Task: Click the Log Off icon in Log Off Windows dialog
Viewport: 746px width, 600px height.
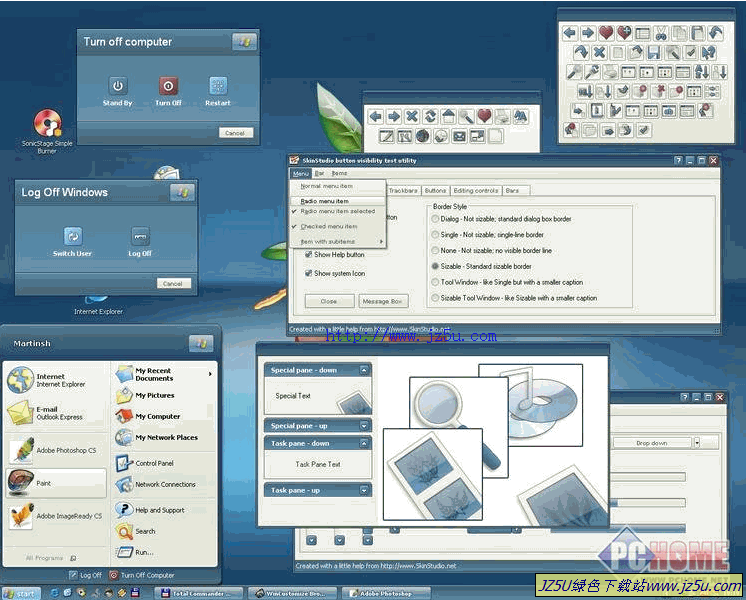Action: pyautogui.click(x=140, y=236)
